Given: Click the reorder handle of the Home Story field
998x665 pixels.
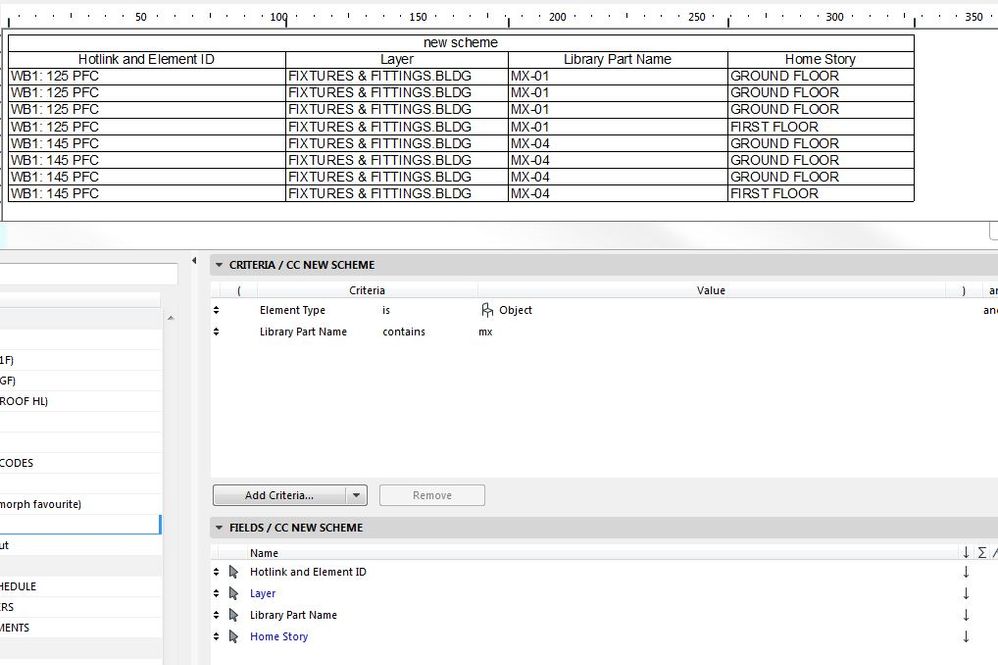Looking at the screenshot, I should [216, 637].
